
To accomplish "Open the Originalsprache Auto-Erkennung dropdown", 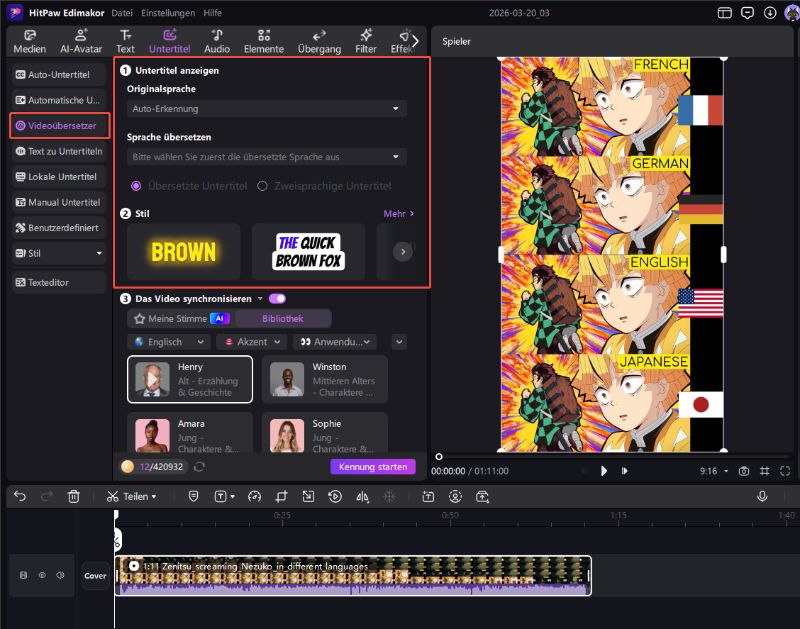I will click(266, 108).
